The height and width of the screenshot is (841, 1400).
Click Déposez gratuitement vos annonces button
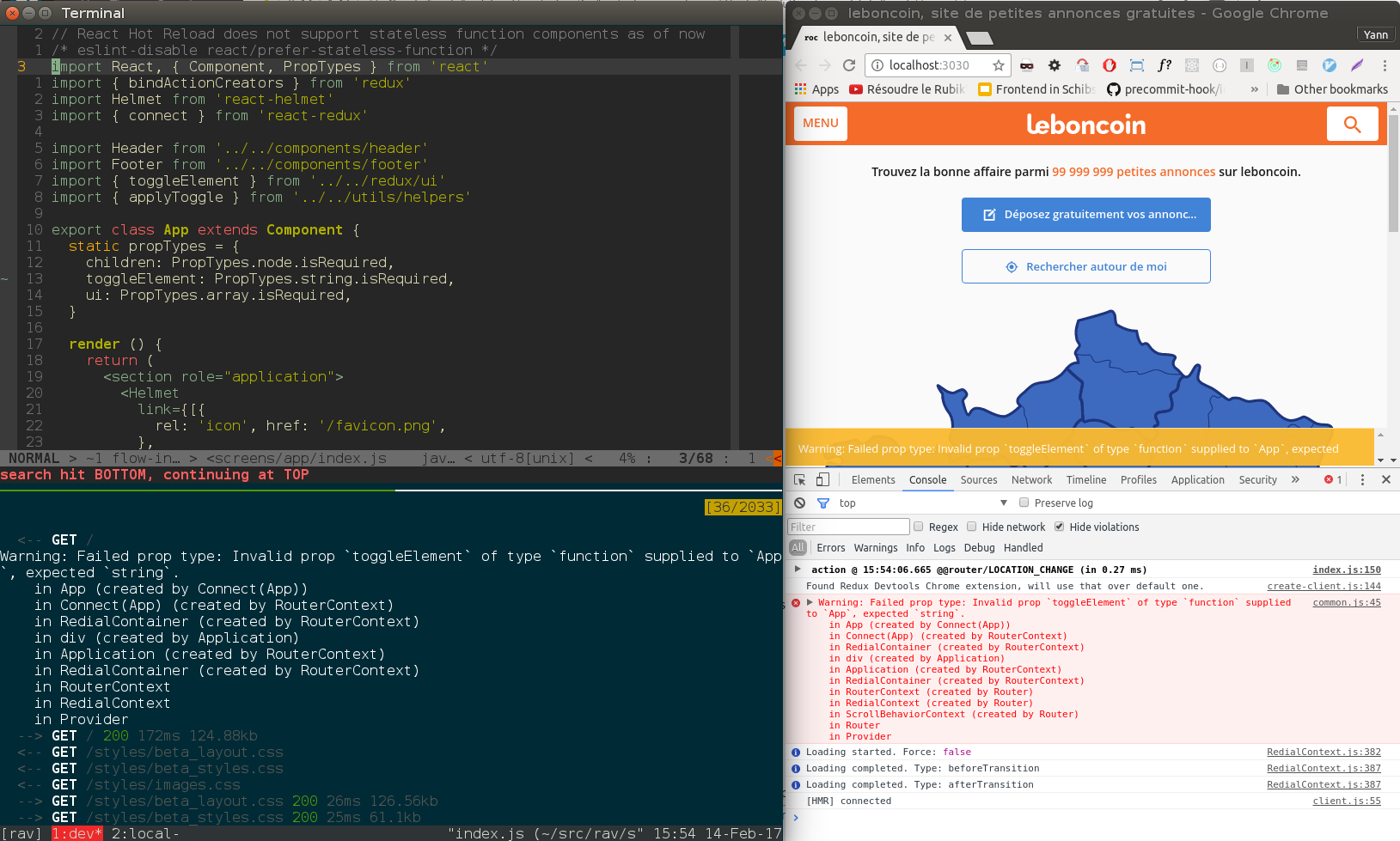pos(1086,215)
